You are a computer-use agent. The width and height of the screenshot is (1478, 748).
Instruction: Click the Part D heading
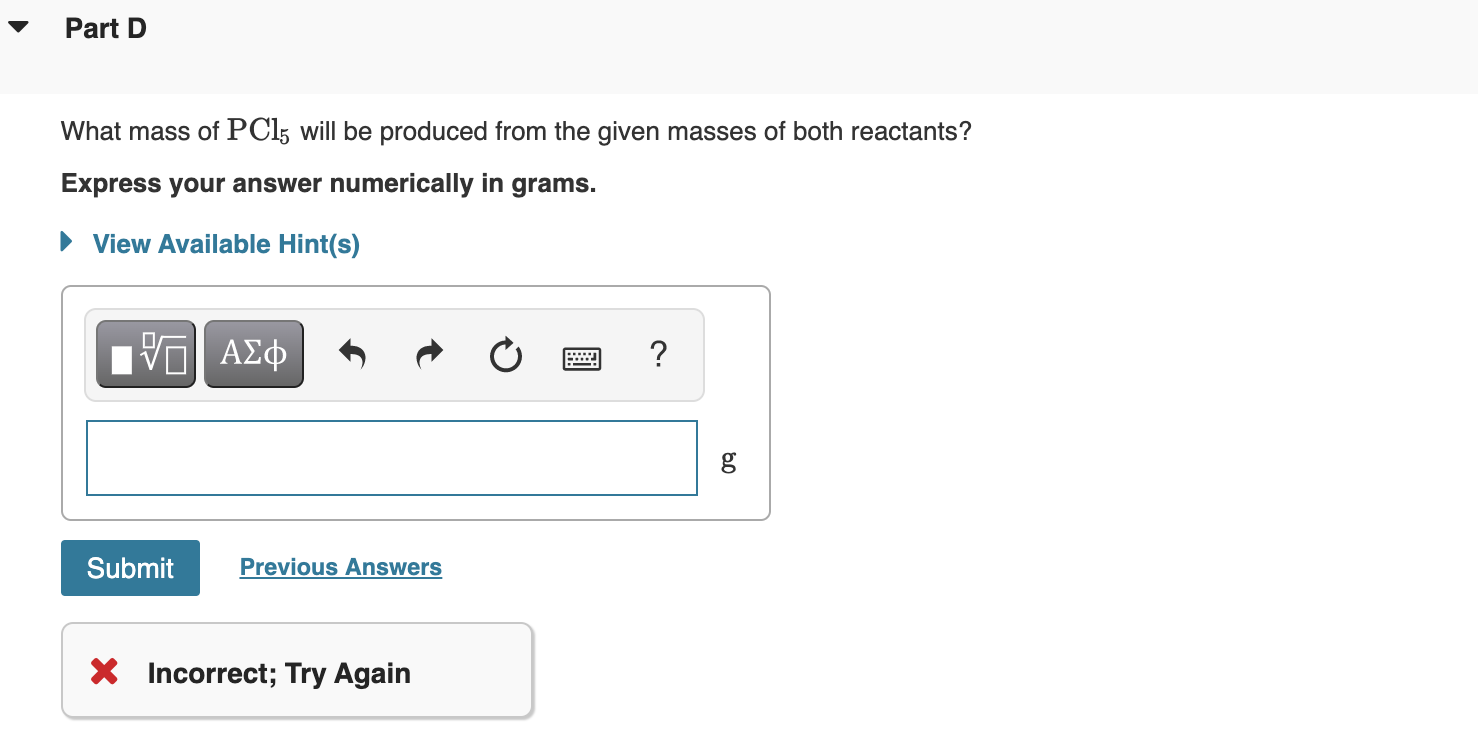[104, 28]
